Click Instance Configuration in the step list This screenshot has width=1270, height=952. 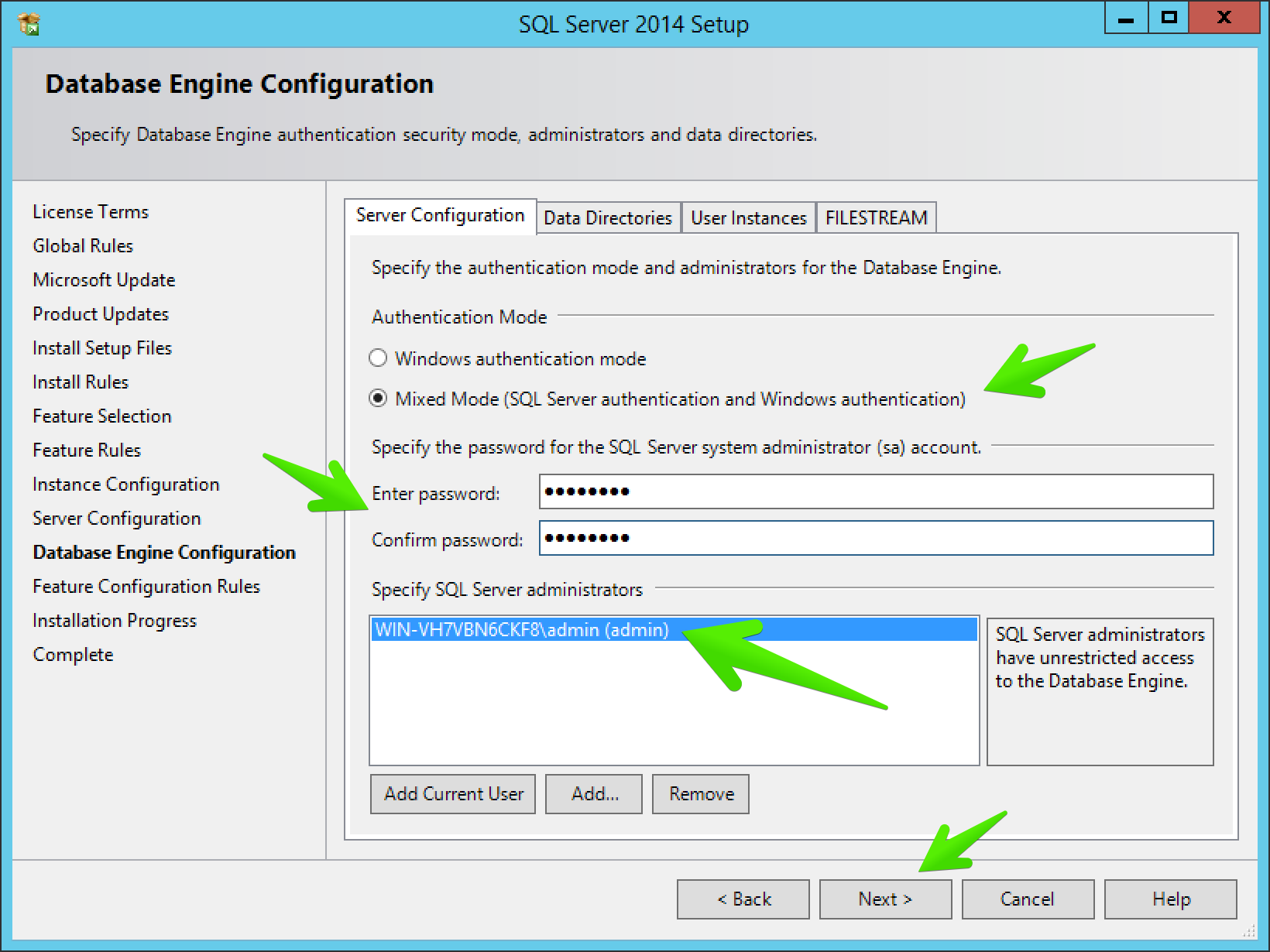coord(126,485)
